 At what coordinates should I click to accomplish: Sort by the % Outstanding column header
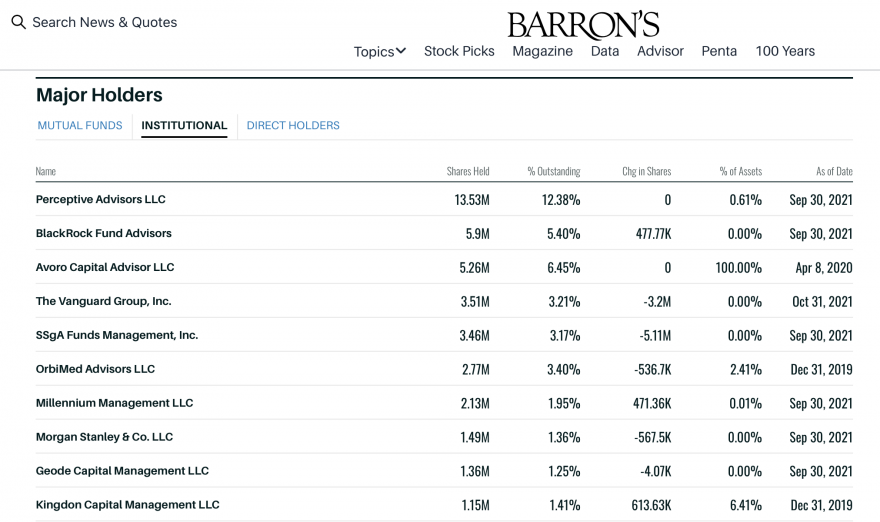[553, 171]
